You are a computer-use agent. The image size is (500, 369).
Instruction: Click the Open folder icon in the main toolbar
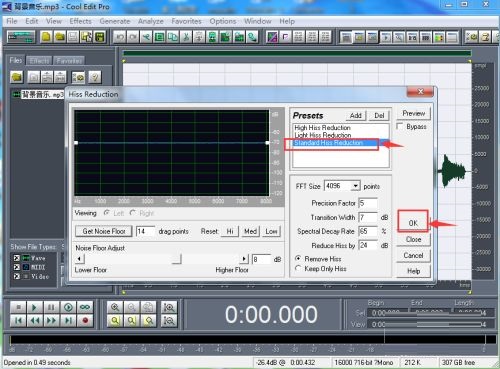click(60, 37)
